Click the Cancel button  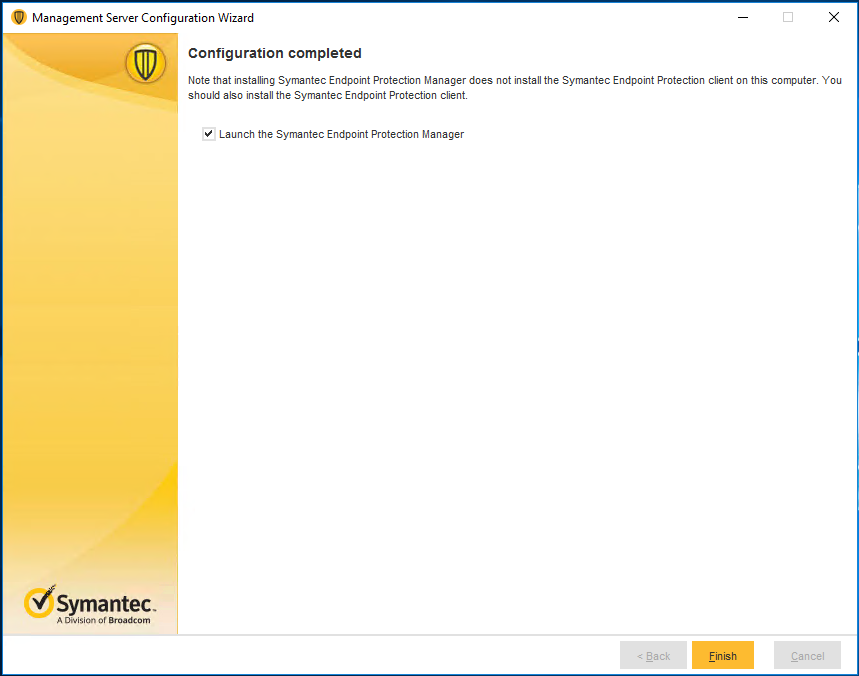807,655
